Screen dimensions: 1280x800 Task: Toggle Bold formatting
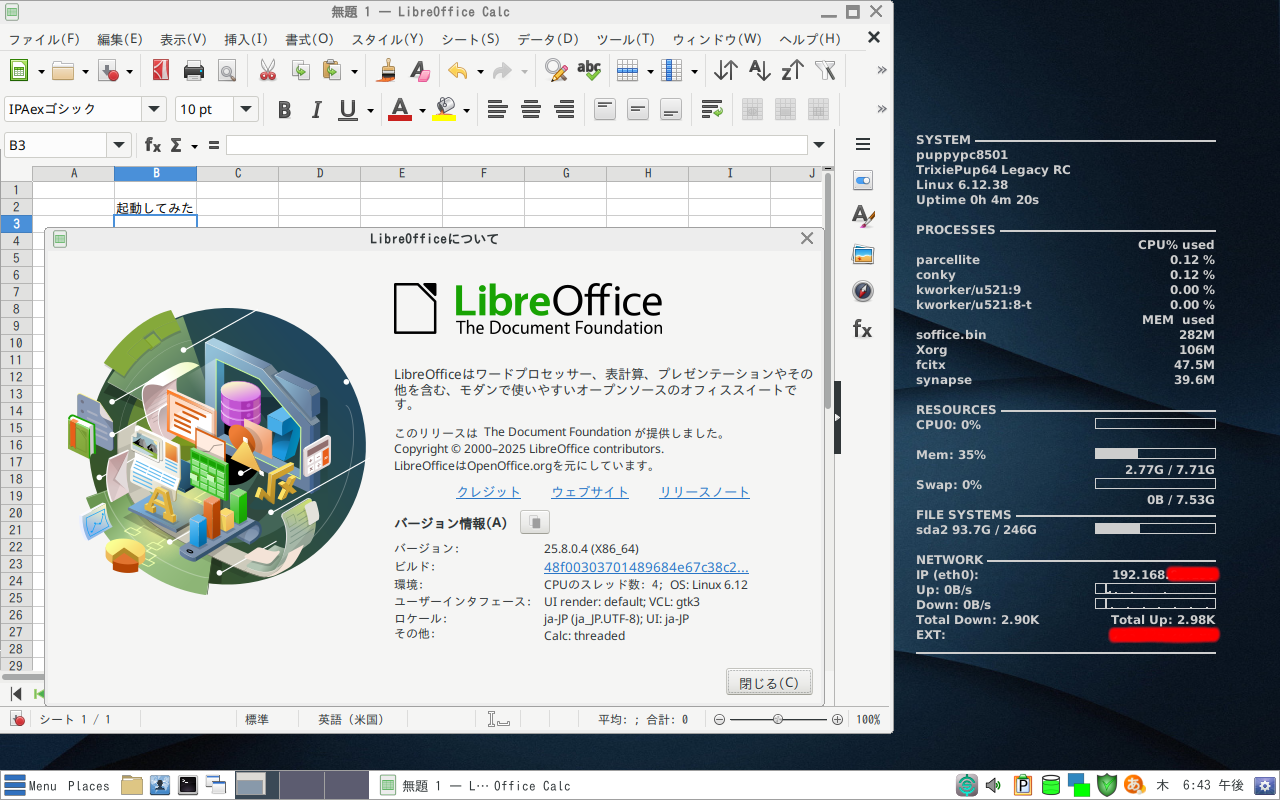[284, 109]
